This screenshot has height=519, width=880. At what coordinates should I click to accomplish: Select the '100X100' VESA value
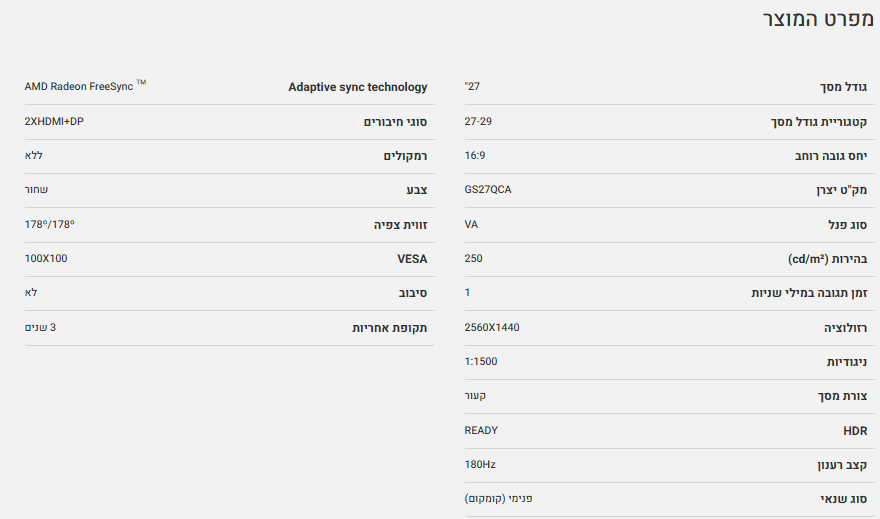46,259
